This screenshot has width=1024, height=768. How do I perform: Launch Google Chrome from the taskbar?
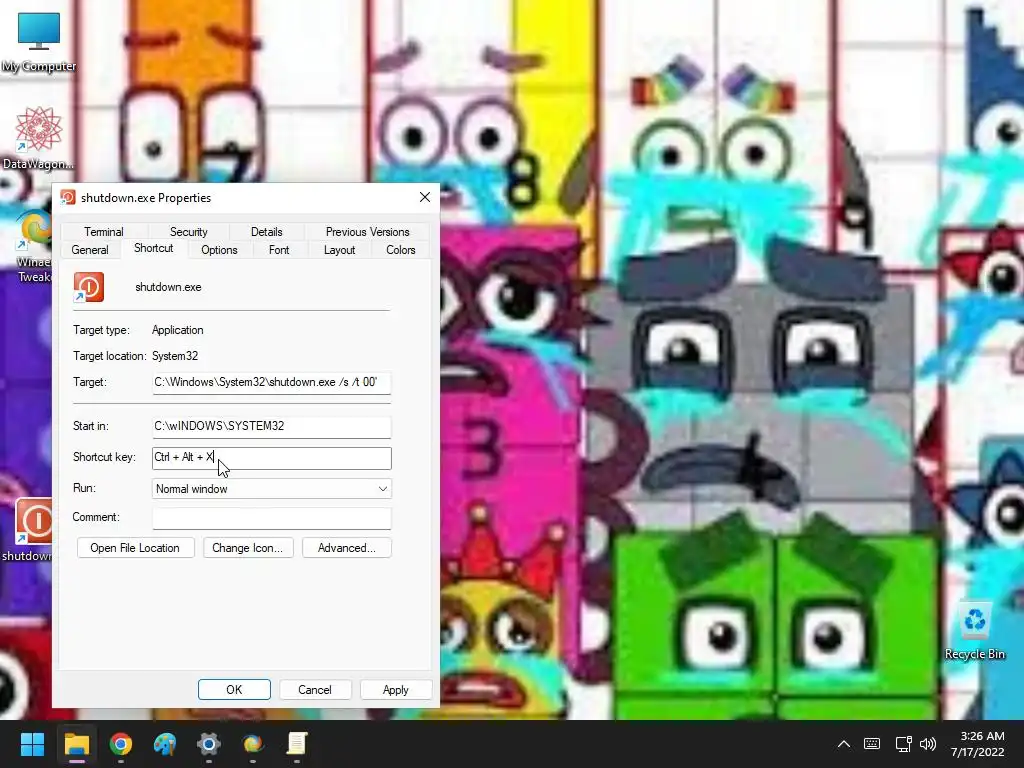pos(121,744)
